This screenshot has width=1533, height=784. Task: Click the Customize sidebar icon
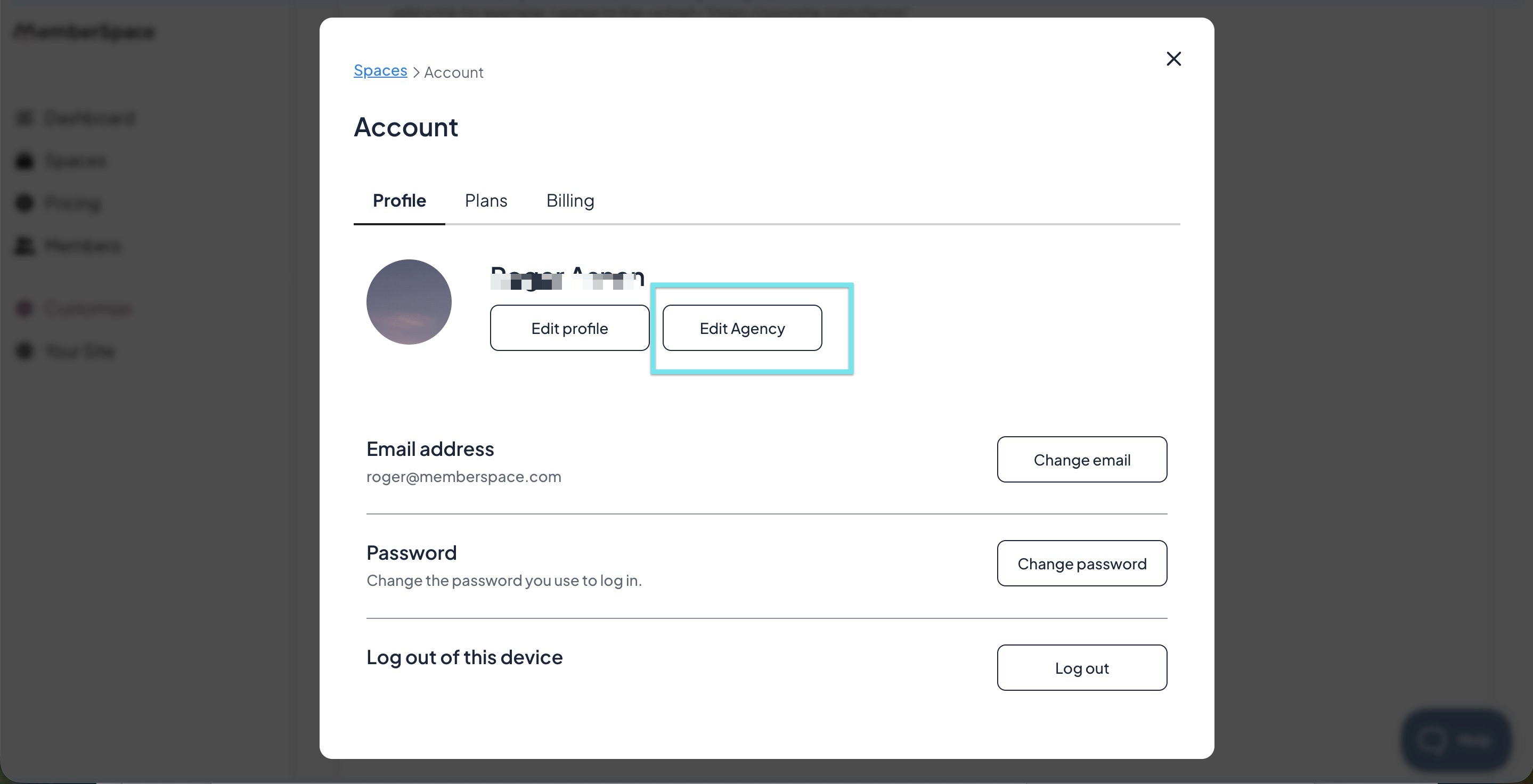pos(25,308)
